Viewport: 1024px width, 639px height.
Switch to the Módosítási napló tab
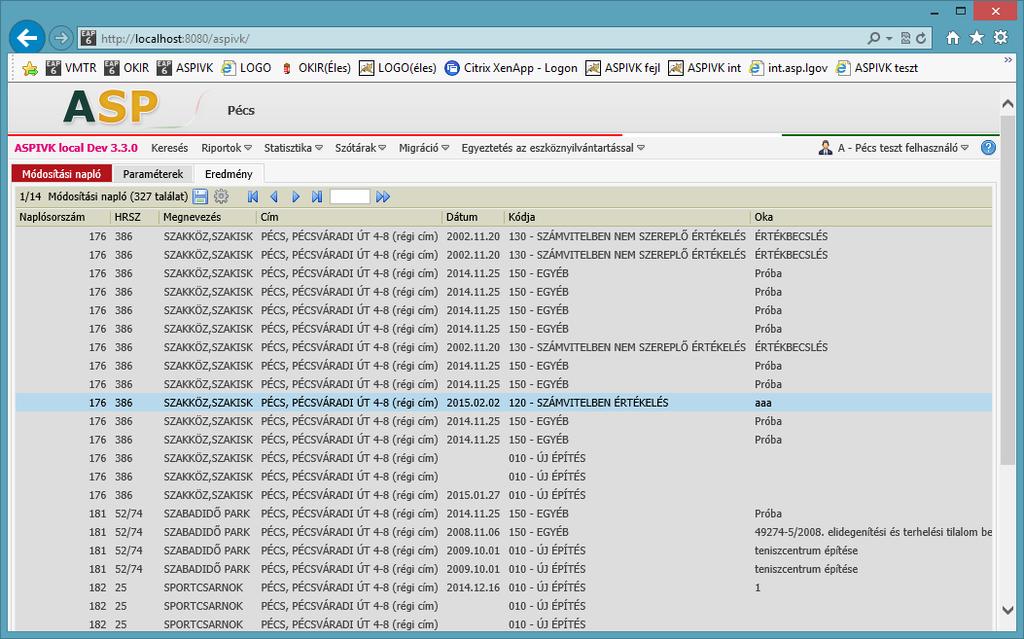61,174
